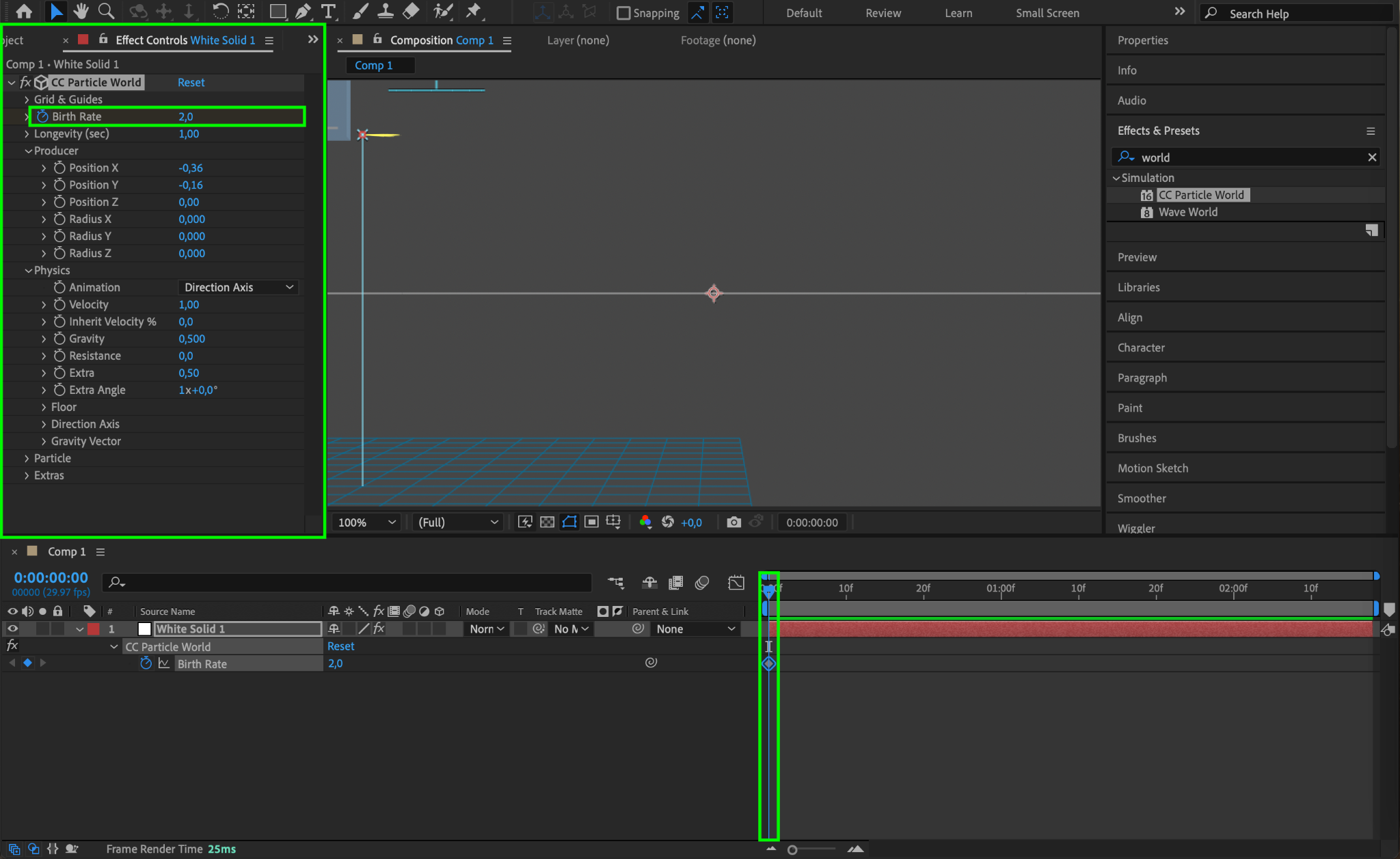
Task: Expand the Particle property group
Action: tap(27, 458)
